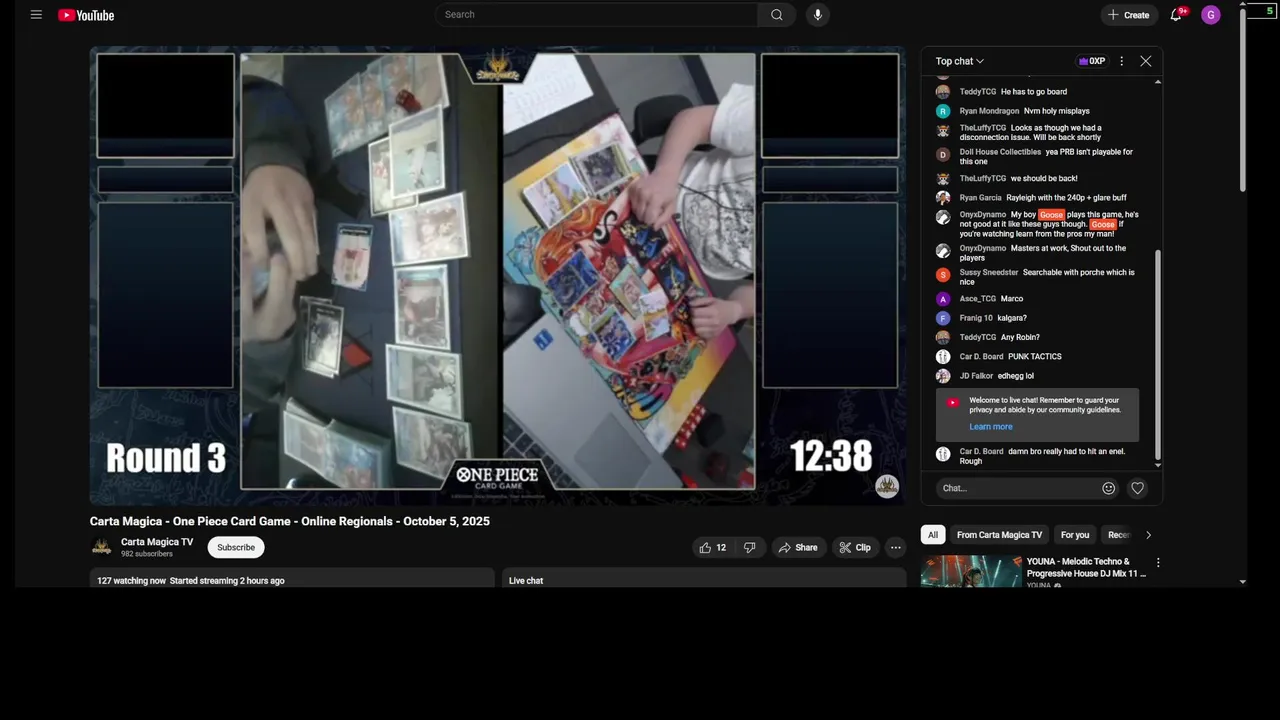Click the Learn more link in chat
Screen dimensions: 1280x720
coord(991,427)
